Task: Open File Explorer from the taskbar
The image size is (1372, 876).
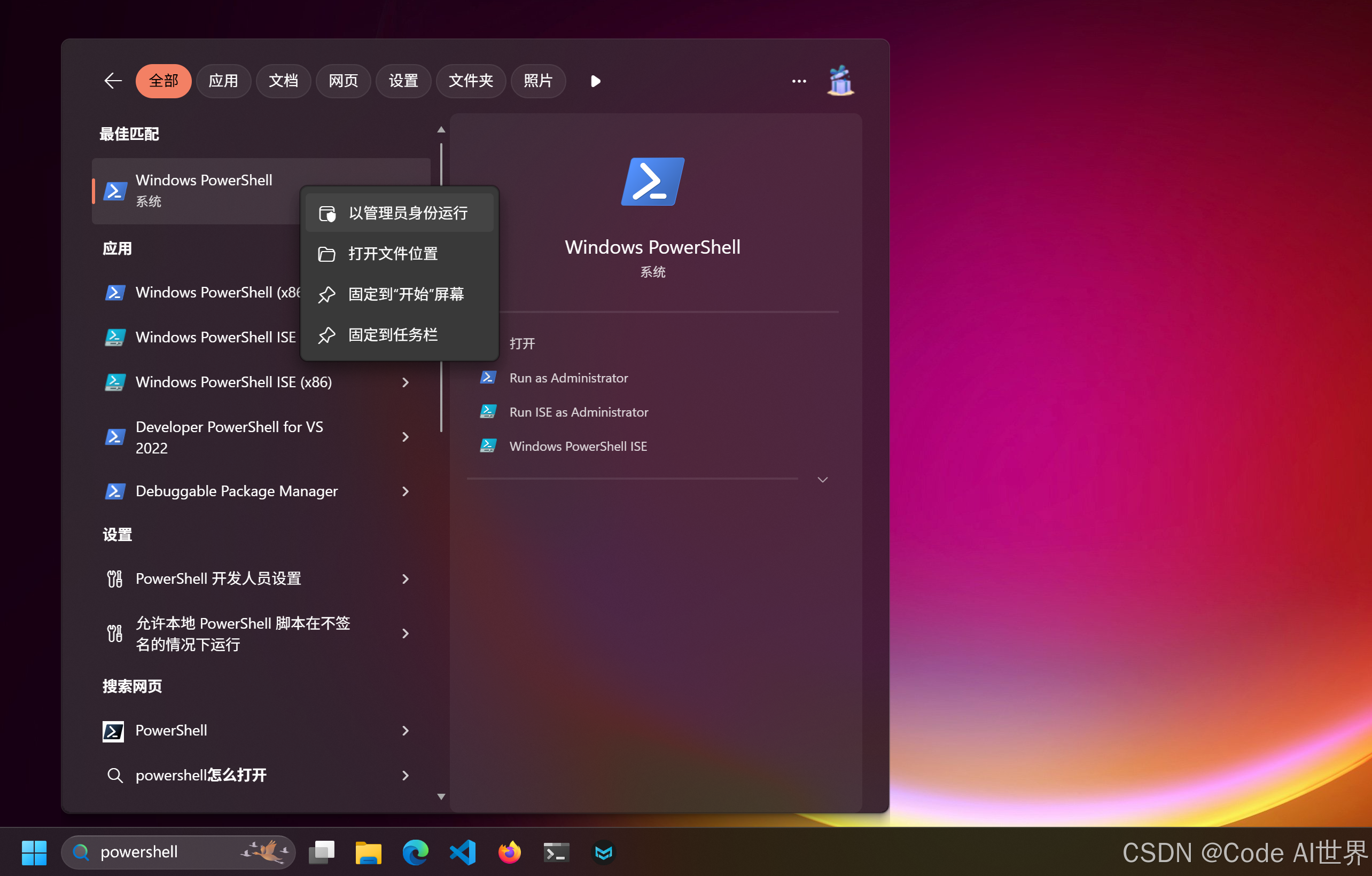Action: (x=368, y=852)
